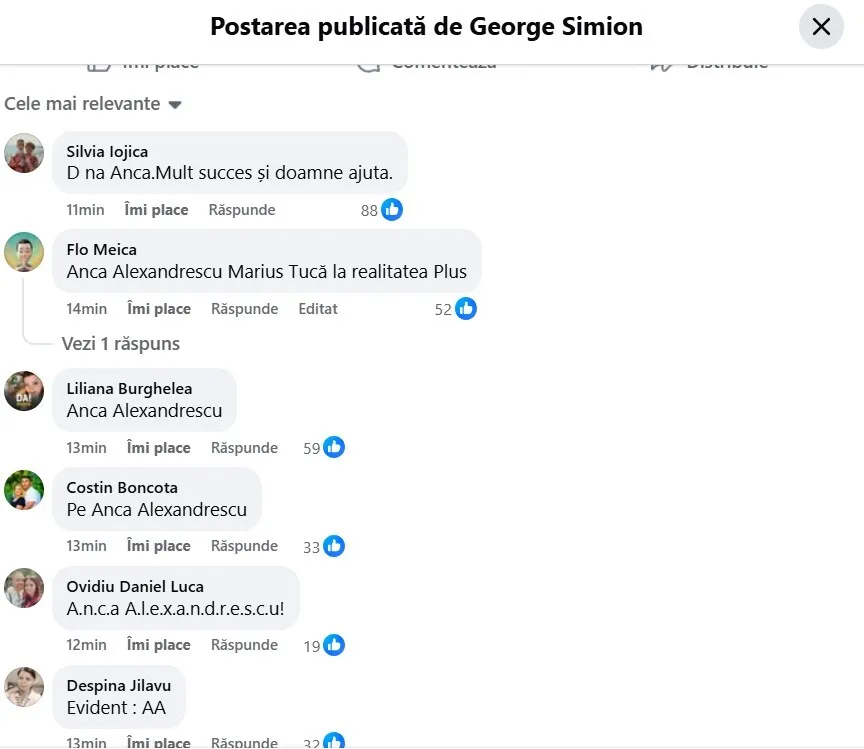Expand replies via Vezi 1 răspuns

[119, 343]
